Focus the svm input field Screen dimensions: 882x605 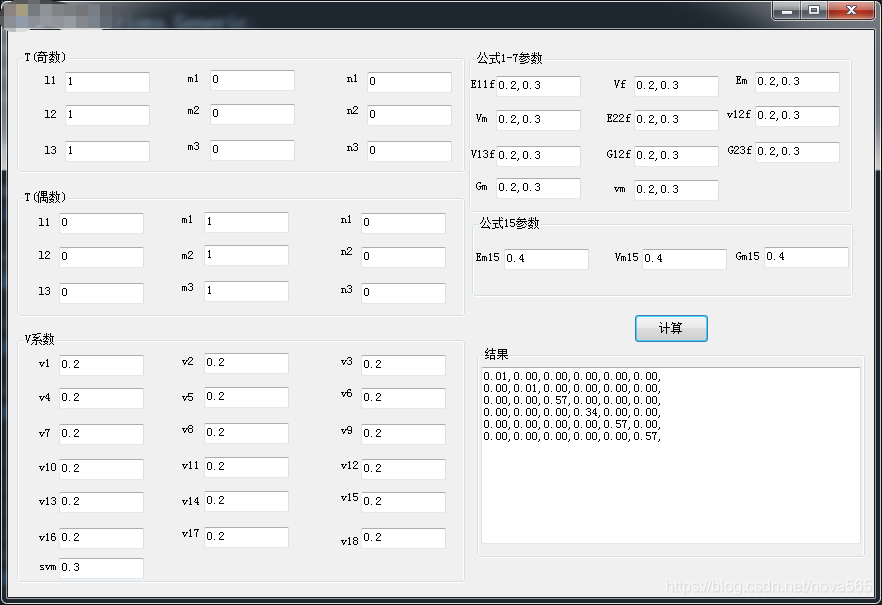pos(101,568)
